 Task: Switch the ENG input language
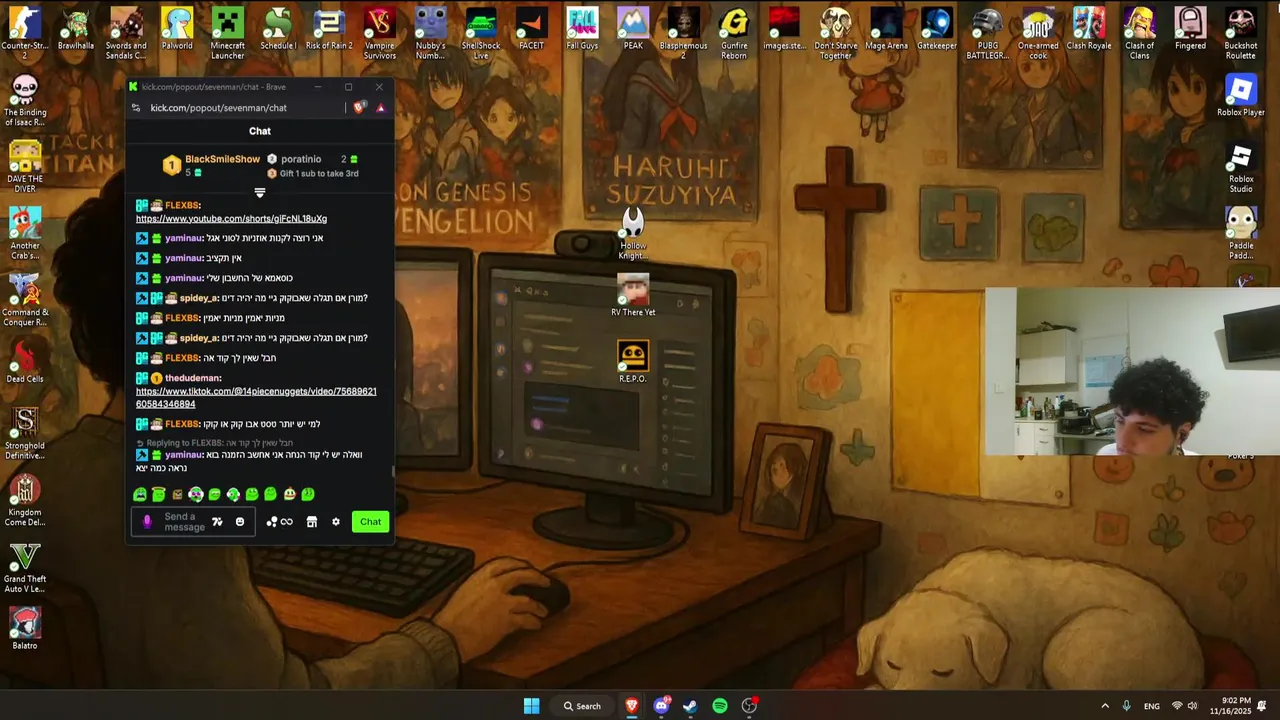click(1152, 706)
